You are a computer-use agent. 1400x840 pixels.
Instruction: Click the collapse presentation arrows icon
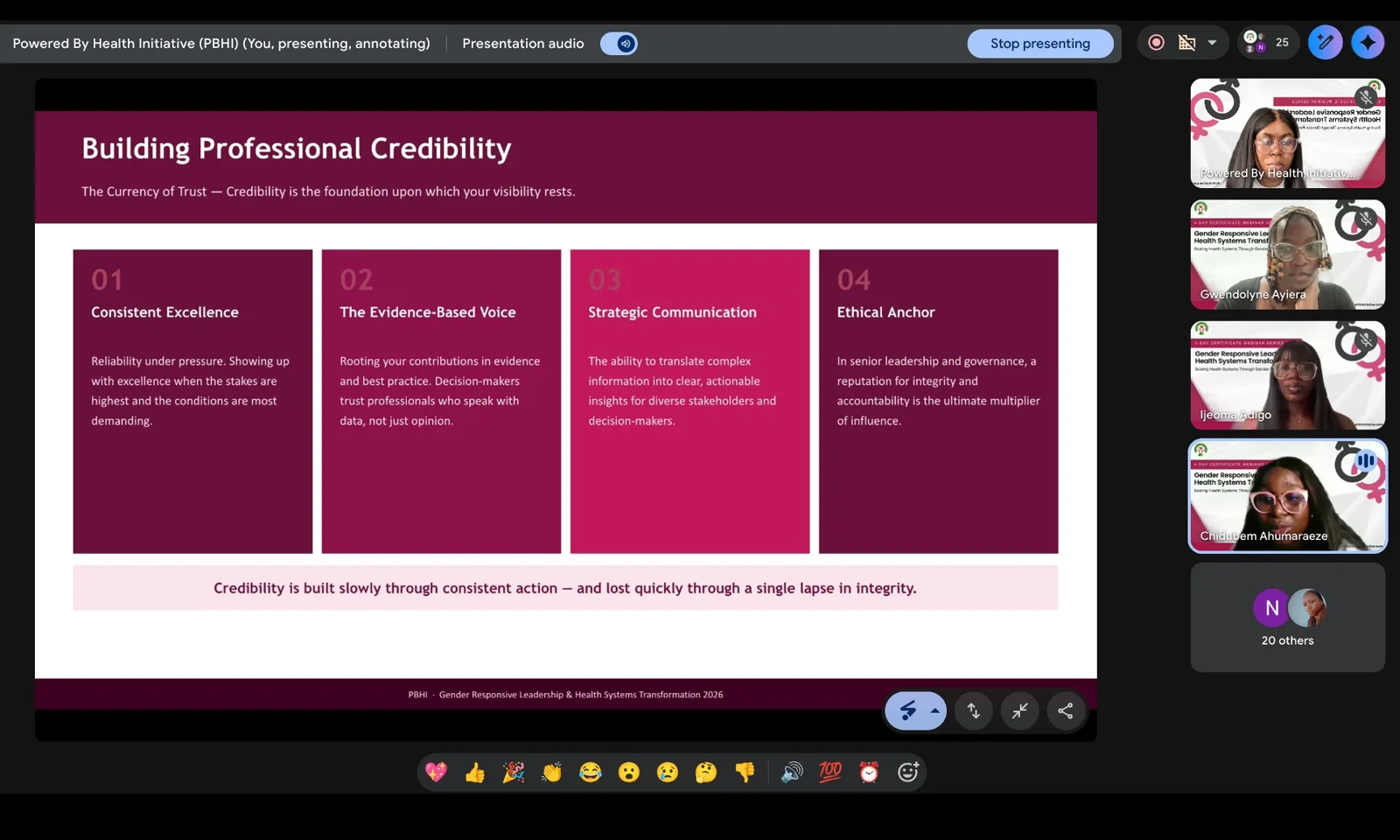coord(1019,710)
